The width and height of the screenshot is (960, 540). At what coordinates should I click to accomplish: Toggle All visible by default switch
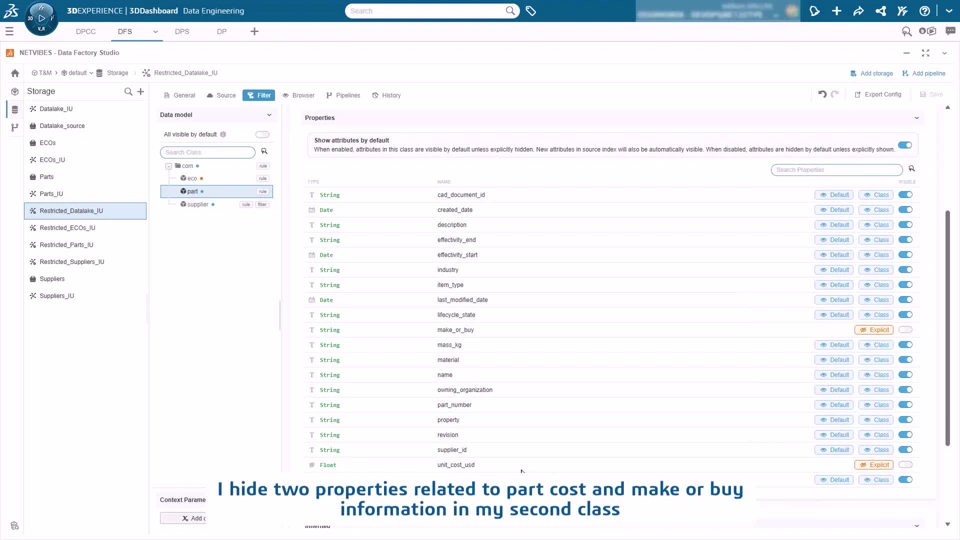[262, 134]
